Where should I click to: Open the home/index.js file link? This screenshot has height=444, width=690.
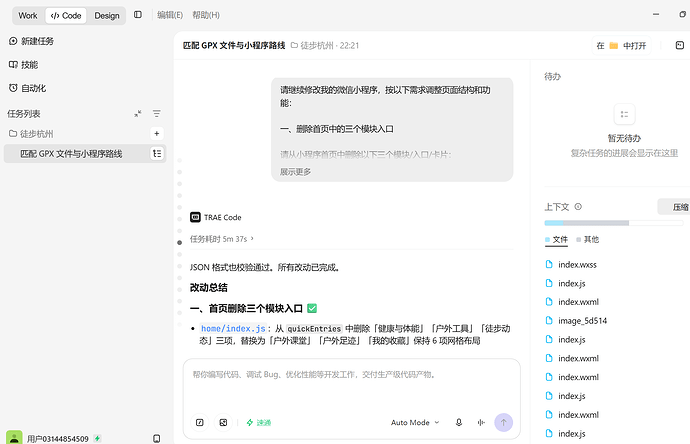coord(233,329)
